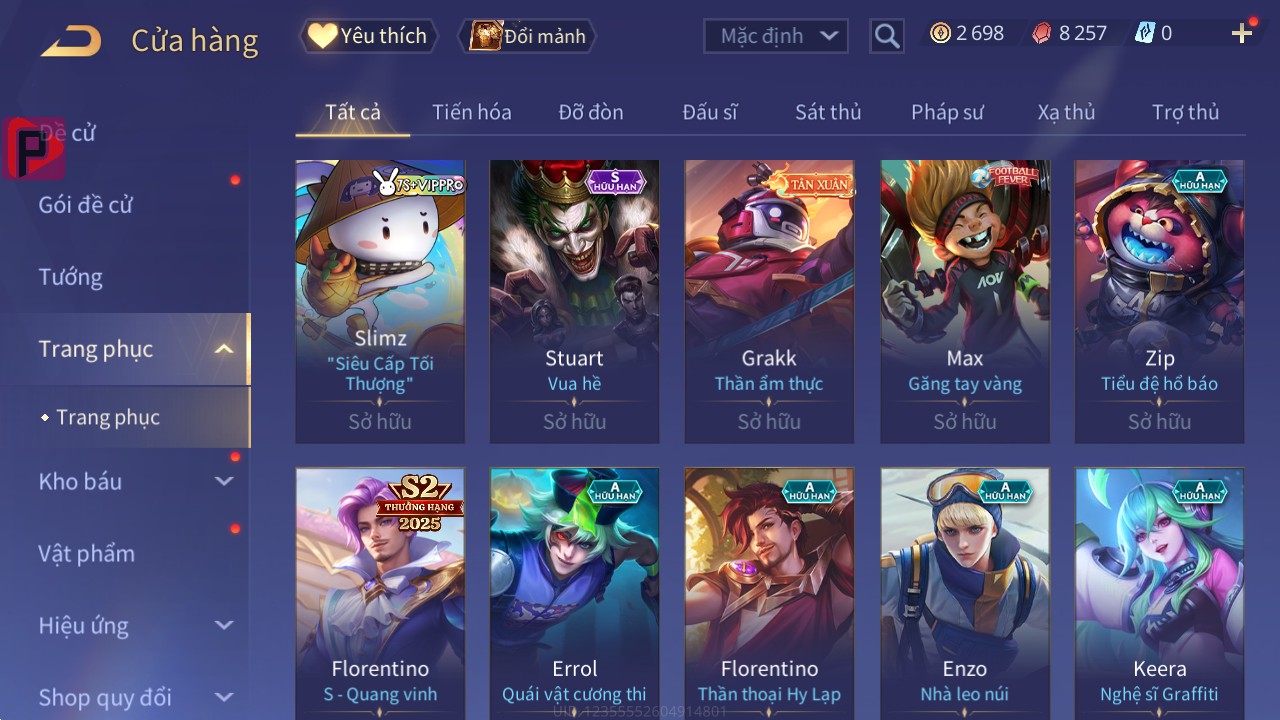Open Yêu thích favorites with heart icon
1280x720 pixels.
tap(368, 36)
